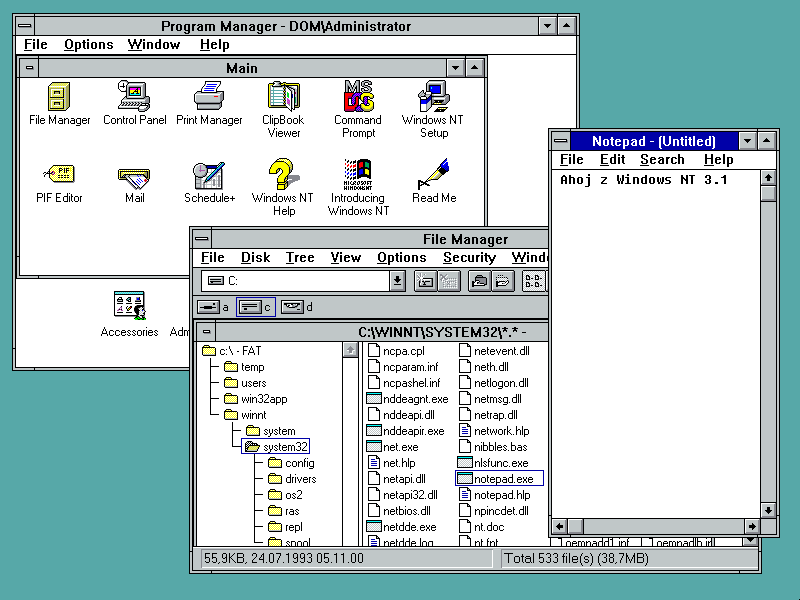Select drive c button in drive bar
Image resolution: width=800 pixels, height=600 pixels.
[255, 307]
